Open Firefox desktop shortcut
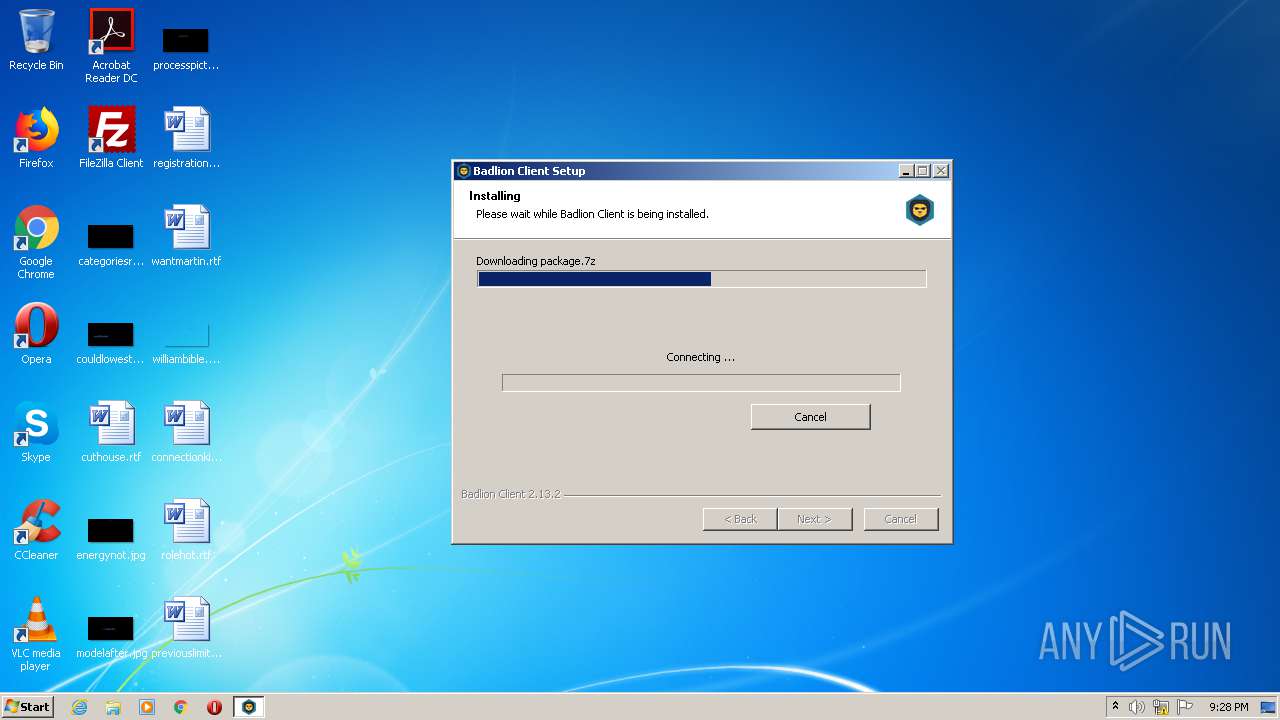The height and width of the screenshot is (720, 1280). tap(36, 138)
